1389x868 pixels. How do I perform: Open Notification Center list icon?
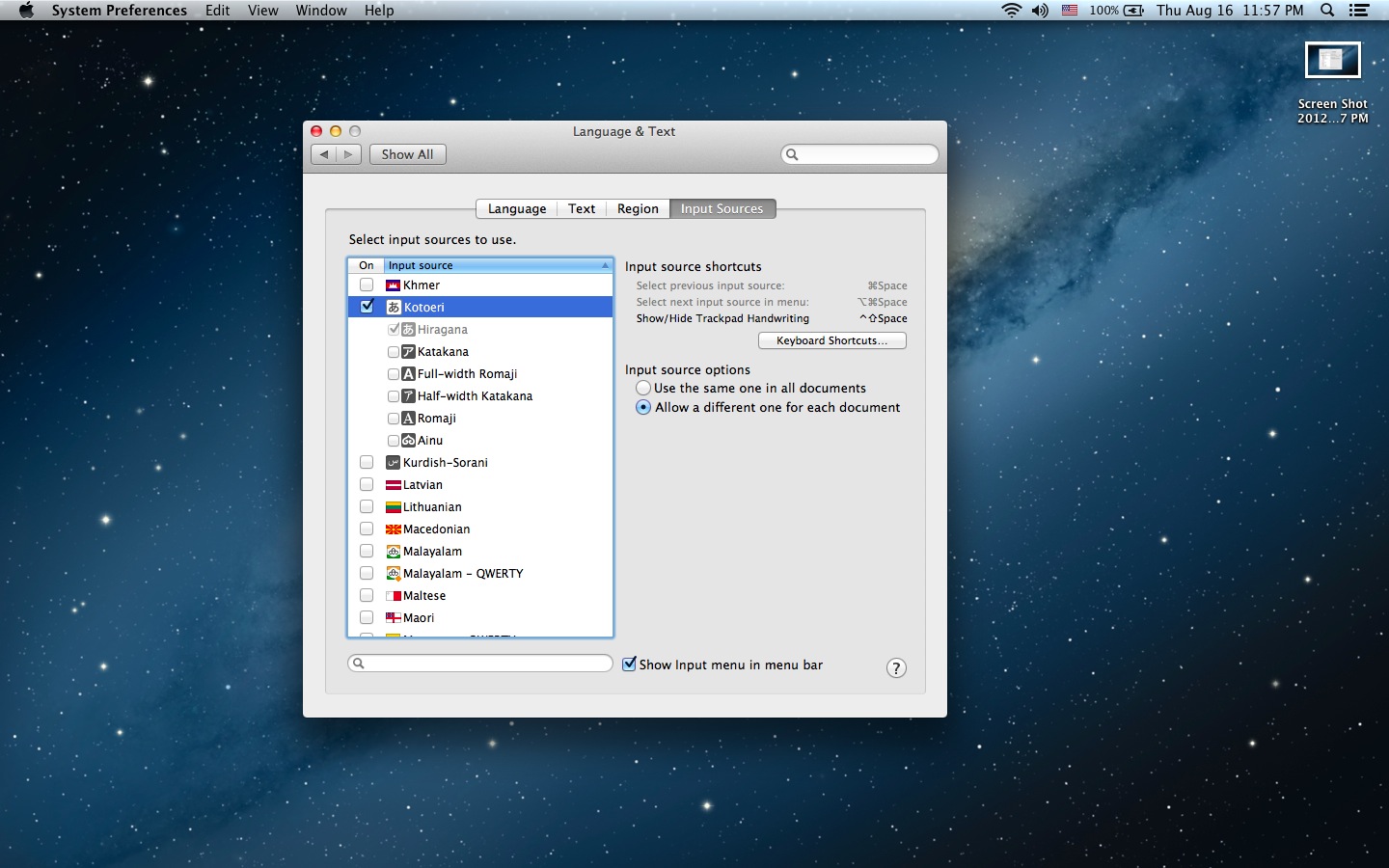pos(1359,11)
